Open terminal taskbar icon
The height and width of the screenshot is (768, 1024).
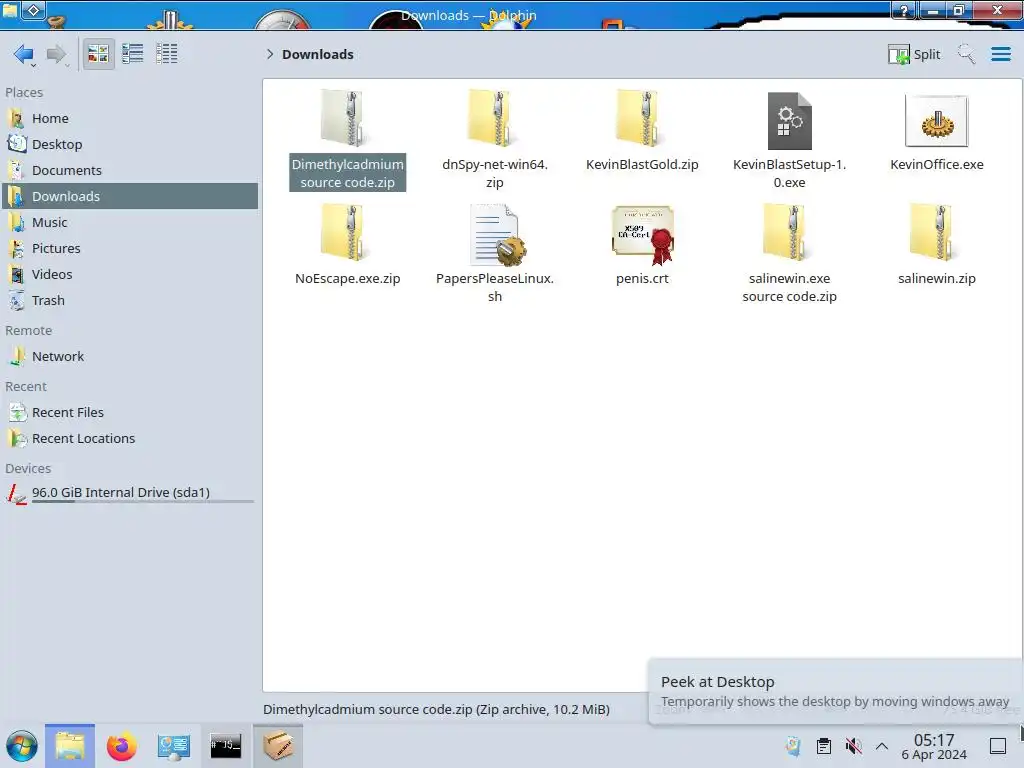[225, 746]
